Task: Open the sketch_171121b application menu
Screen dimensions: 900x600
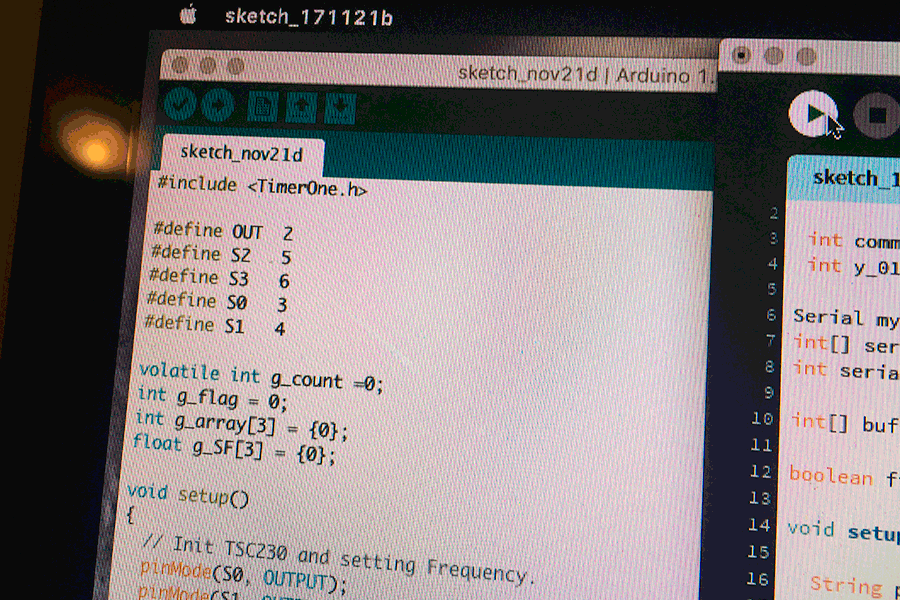Action: click(308, 17)
